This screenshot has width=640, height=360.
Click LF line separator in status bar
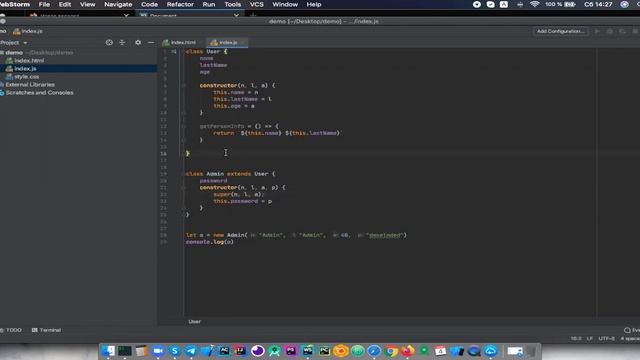590,338
